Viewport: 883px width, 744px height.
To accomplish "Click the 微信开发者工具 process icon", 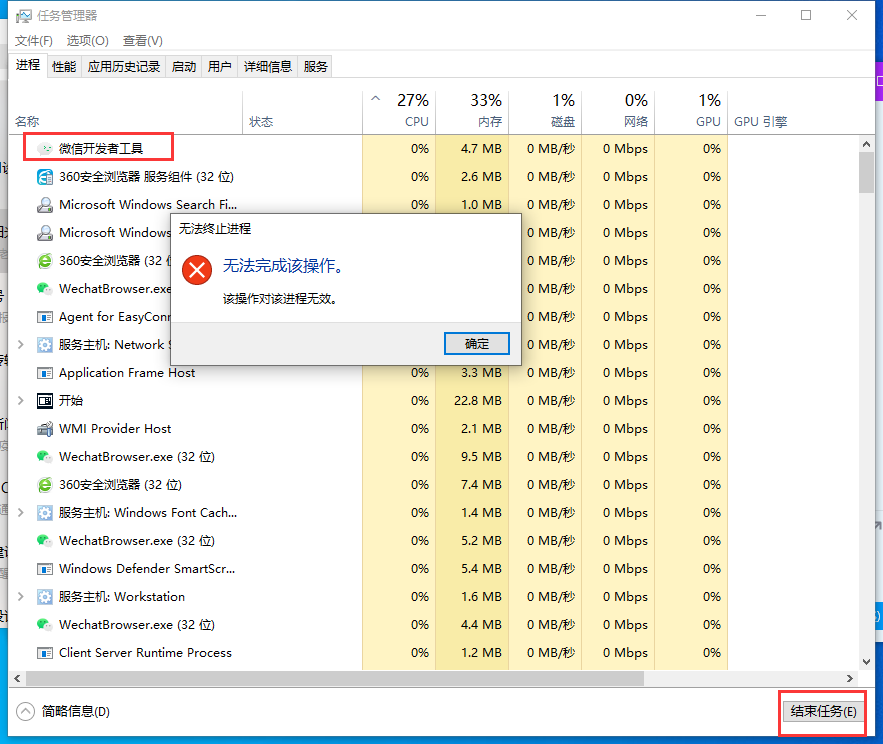I will (44, 149).
